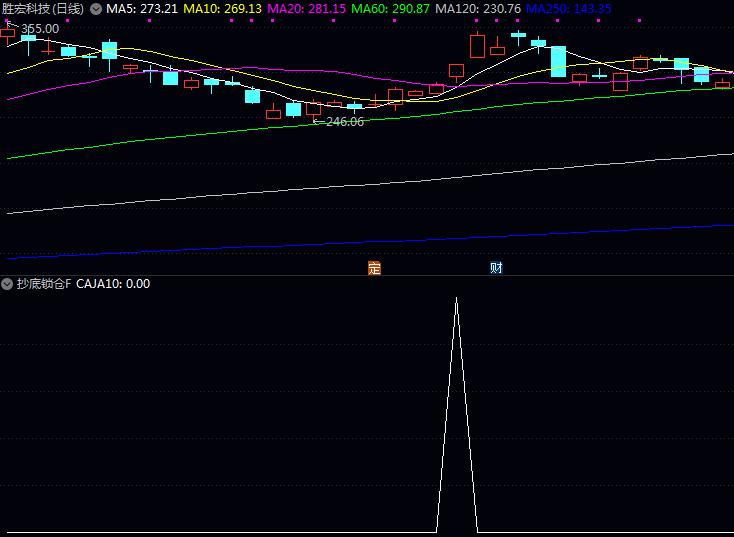Click the 246.06 low price annotation
The image size is (734, 537).
[344, 122]
